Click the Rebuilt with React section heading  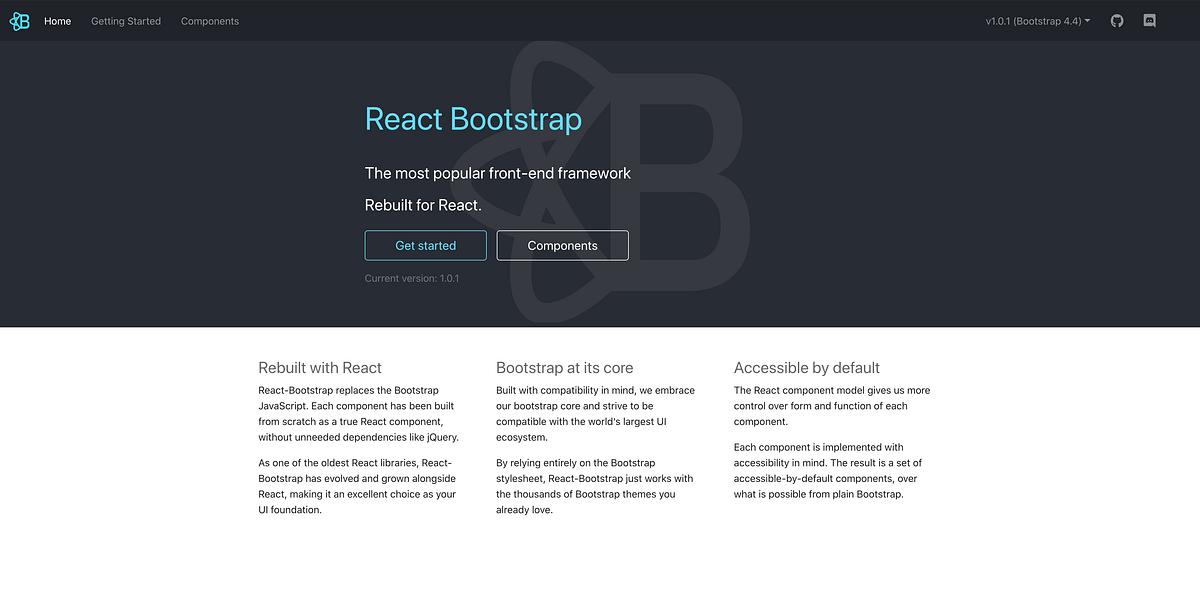pos(319,368)
